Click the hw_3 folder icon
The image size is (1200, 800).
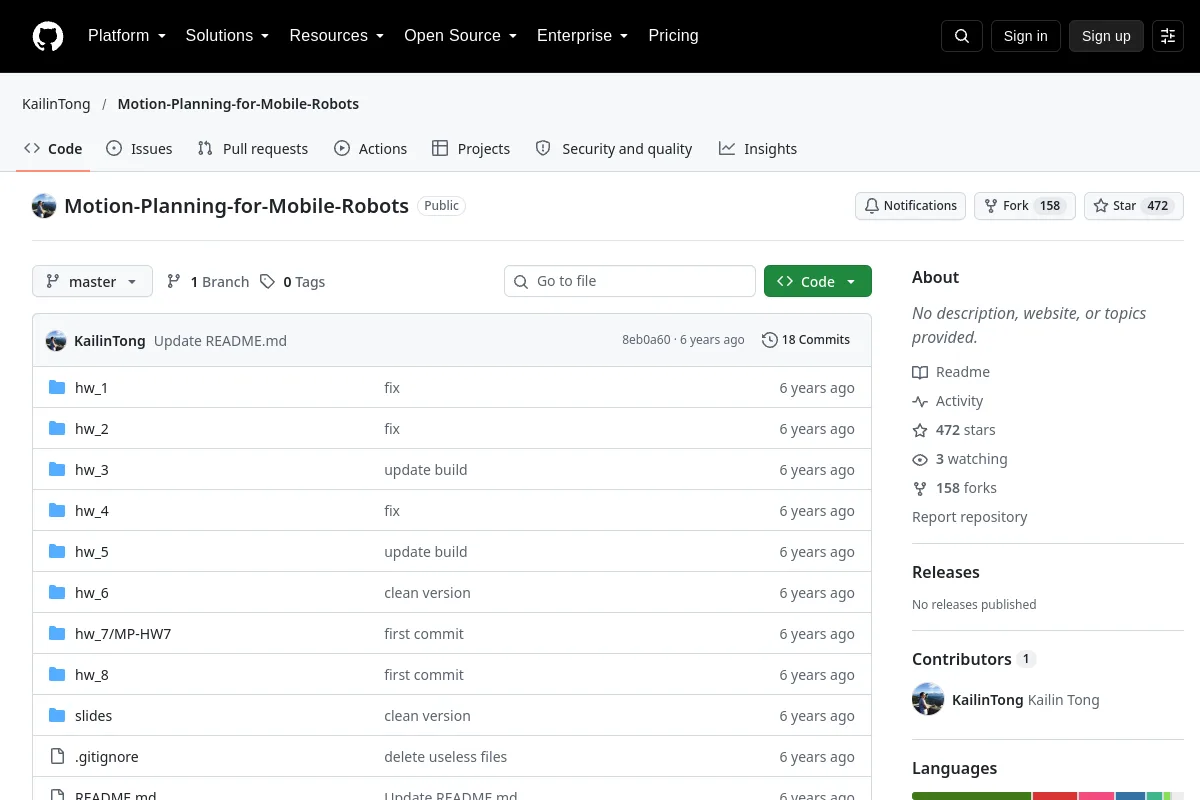coord(57,470)
